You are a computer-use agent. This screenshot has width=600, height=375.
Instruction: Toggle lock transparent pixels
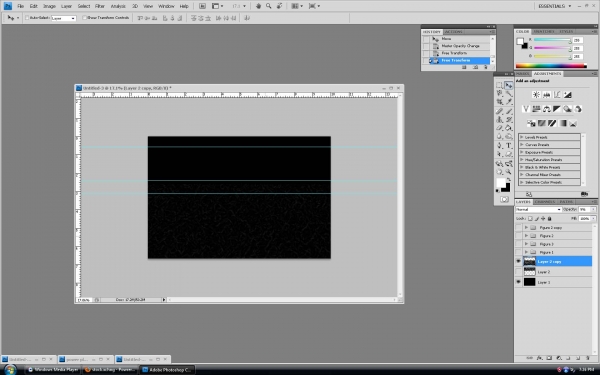[x=530, y=218]
